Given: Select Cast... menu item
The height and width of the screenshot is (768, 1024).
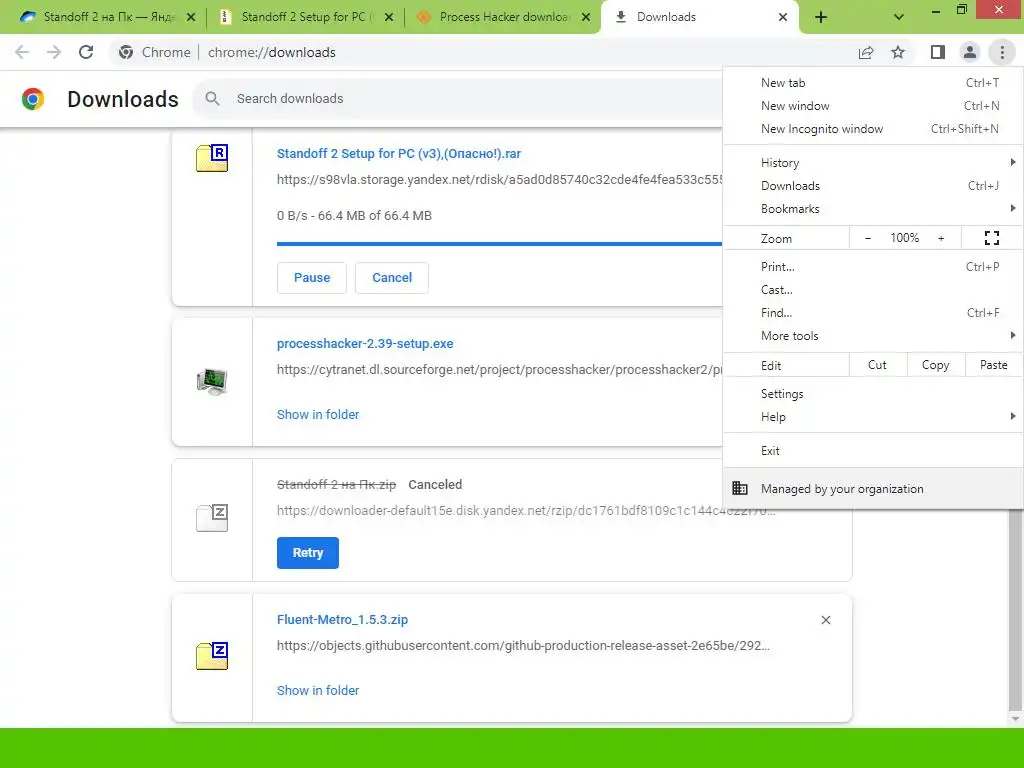Looking at the screenshot, I should [873, 289].
